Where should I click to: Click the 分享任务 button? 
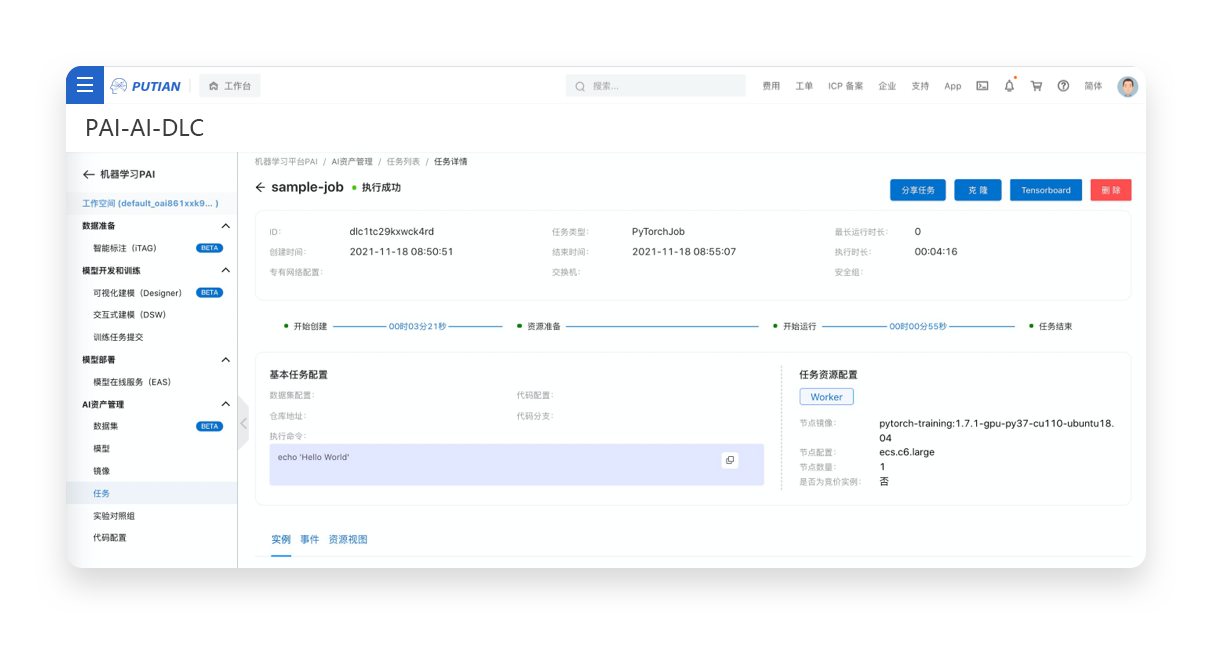pos(918,190)
